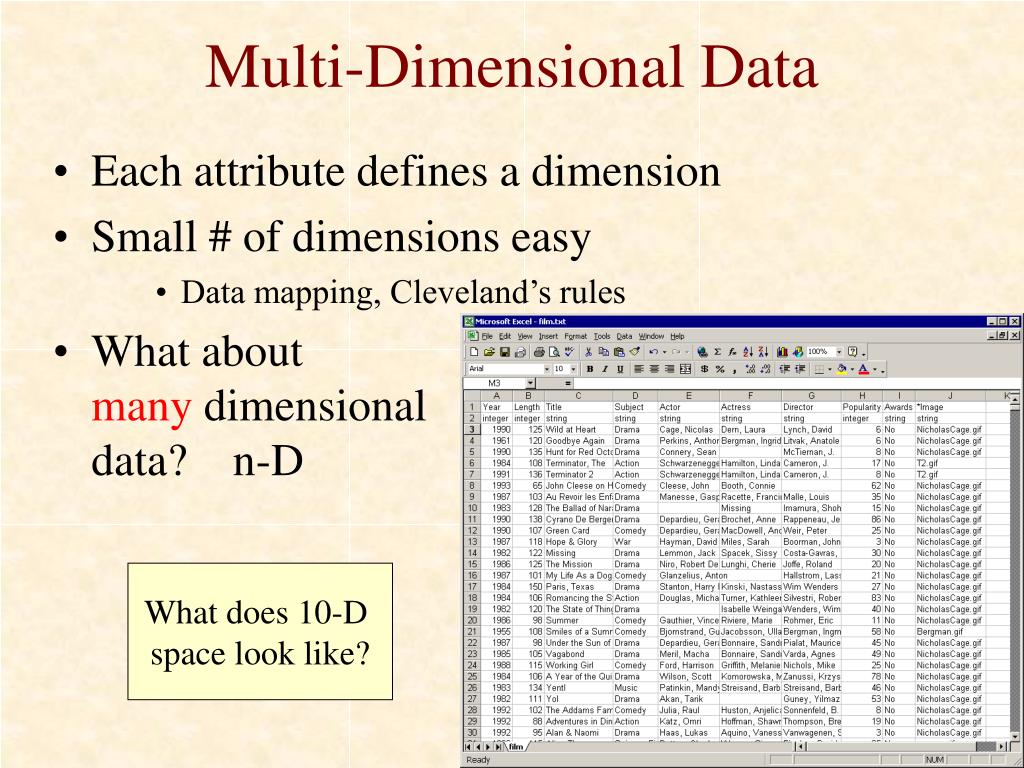The width and height of the screenshot is (1024, 768).
Task: Open the Insert menu
Action: 548,336
